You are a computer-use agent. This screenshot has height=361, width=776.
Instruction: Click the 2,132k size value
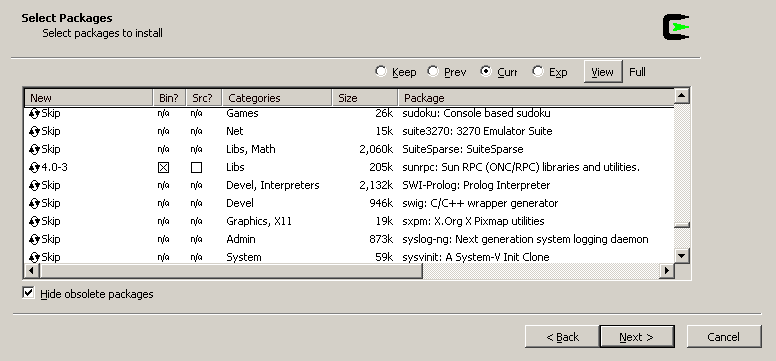point(377,185)
